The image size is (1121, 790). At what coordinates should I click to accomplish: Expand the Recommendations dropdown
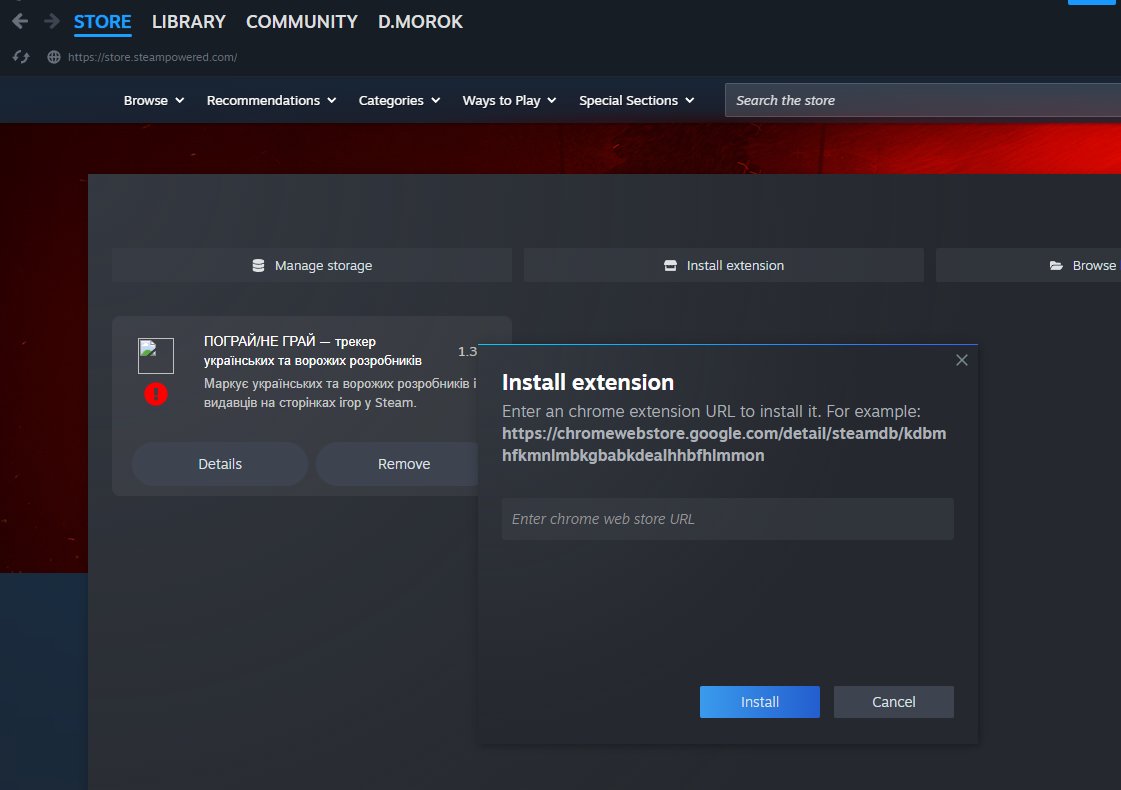tap(271, 100)
